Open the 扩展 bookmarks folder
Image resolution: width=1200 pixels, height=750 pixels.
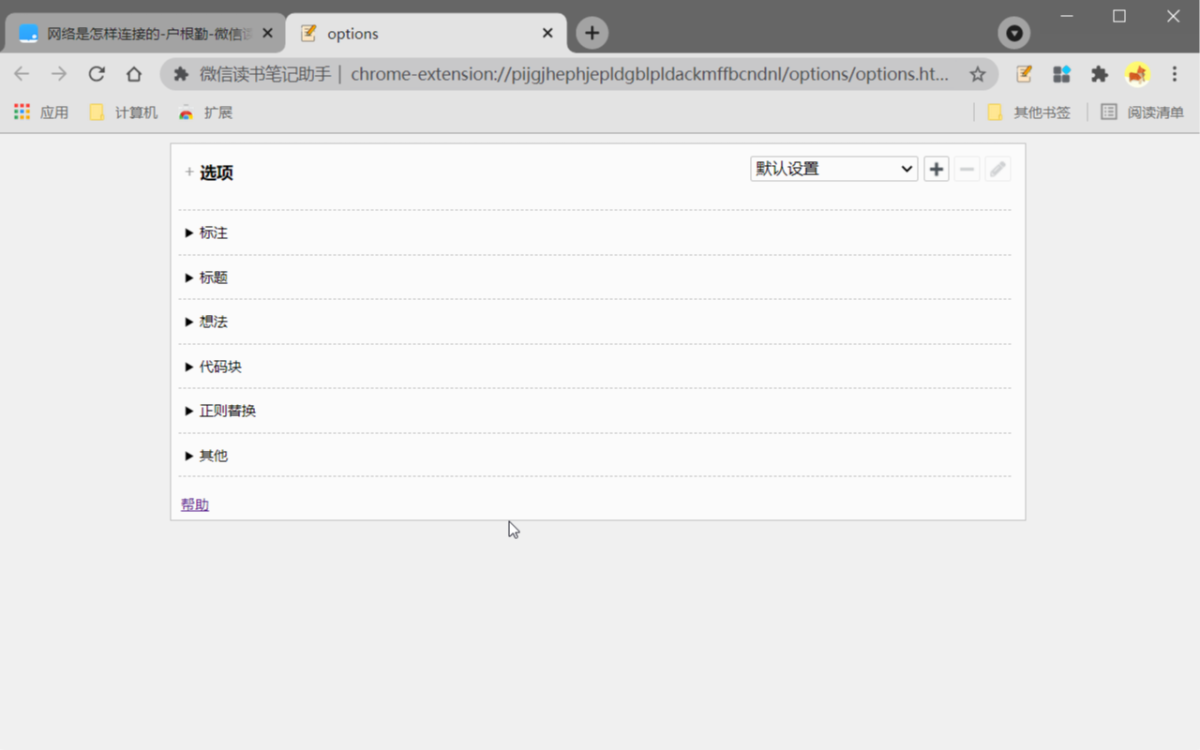(207, 112)
